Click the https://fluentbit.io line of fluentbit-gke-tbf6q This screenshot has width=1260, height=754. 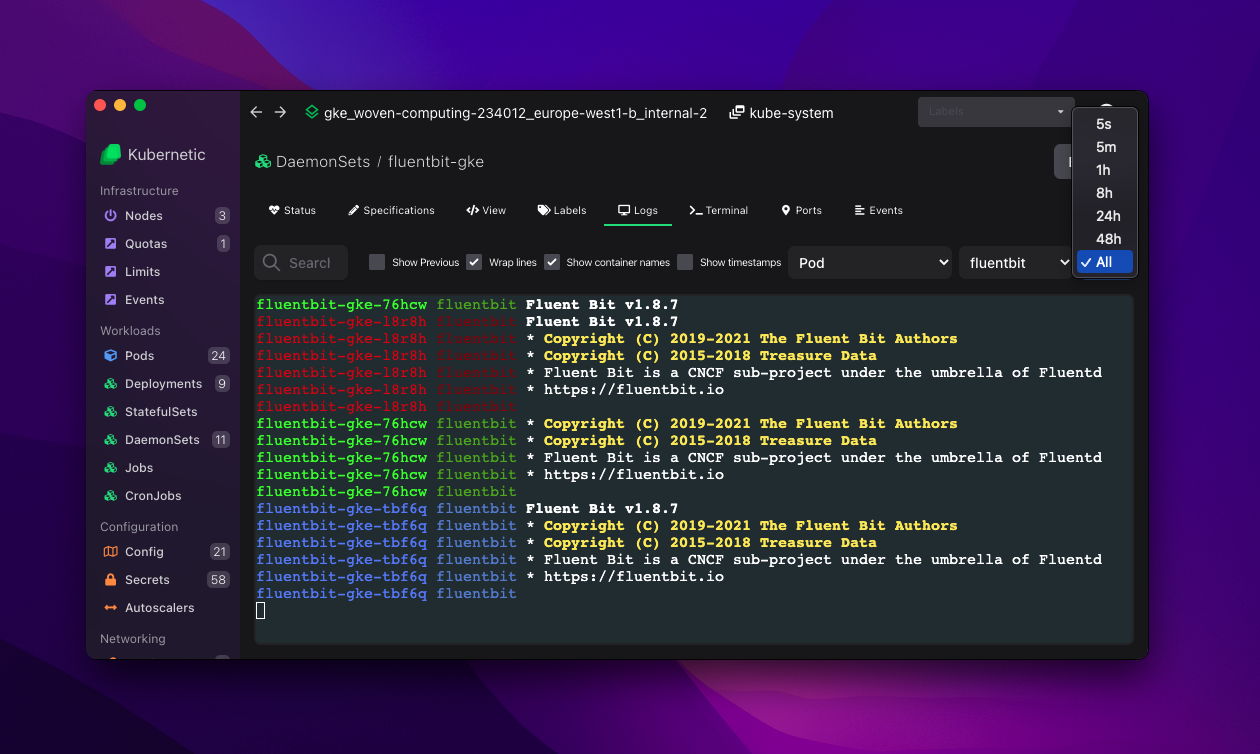[x=490, y=577]
